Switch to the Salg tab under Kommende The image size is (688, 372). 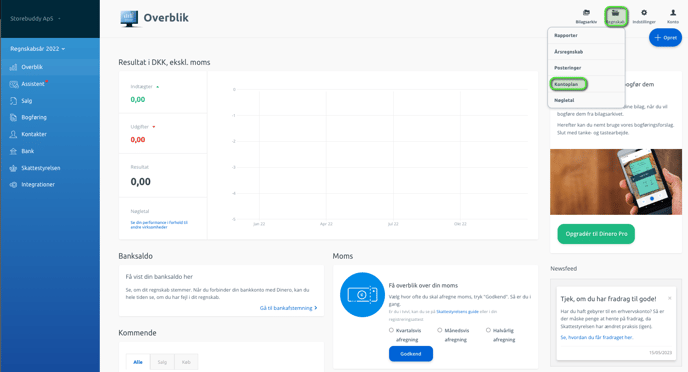click(162, 362)
